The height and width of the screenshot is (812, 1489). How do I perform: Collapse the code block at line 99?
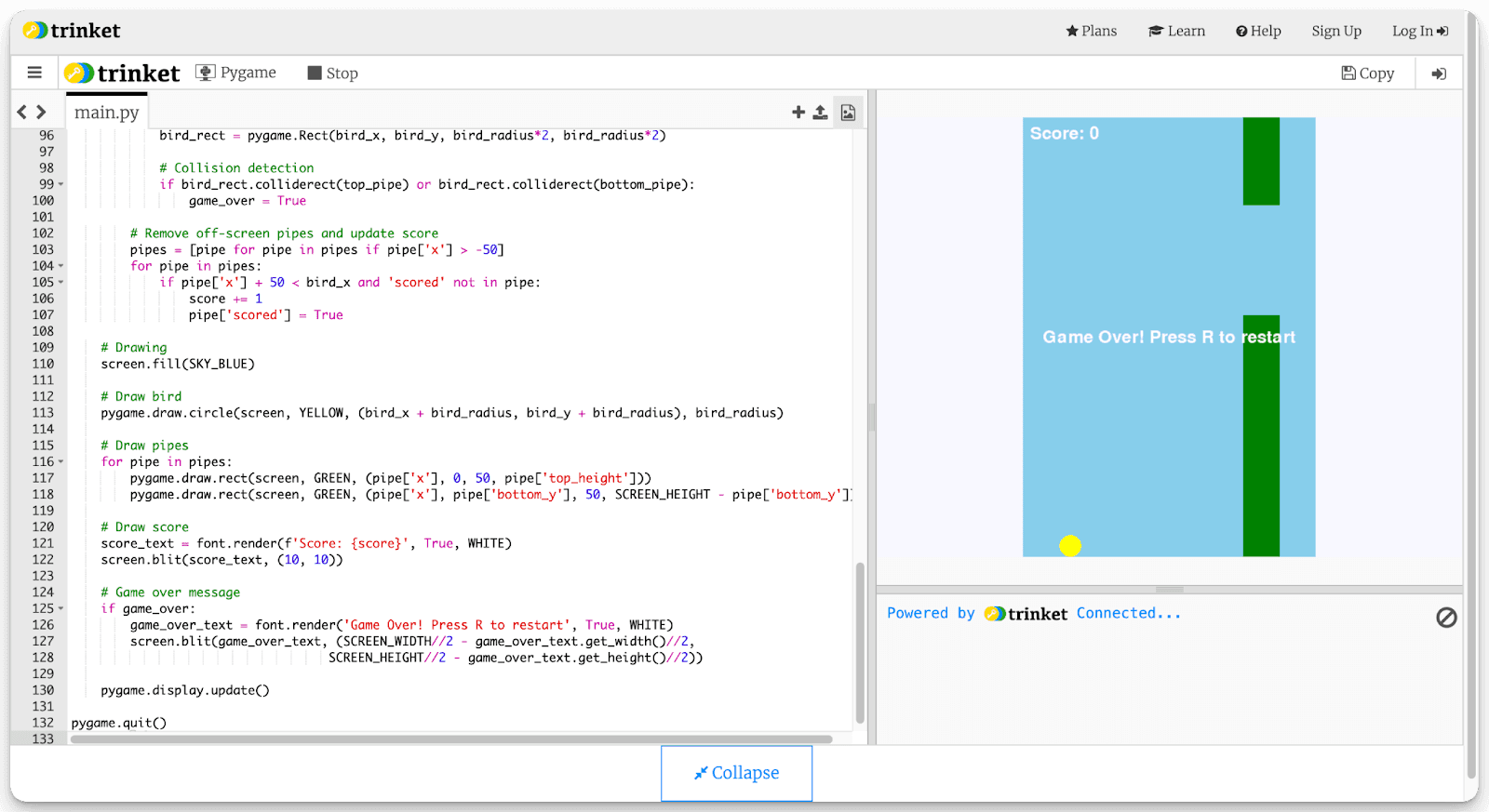(x=61, y=185)
